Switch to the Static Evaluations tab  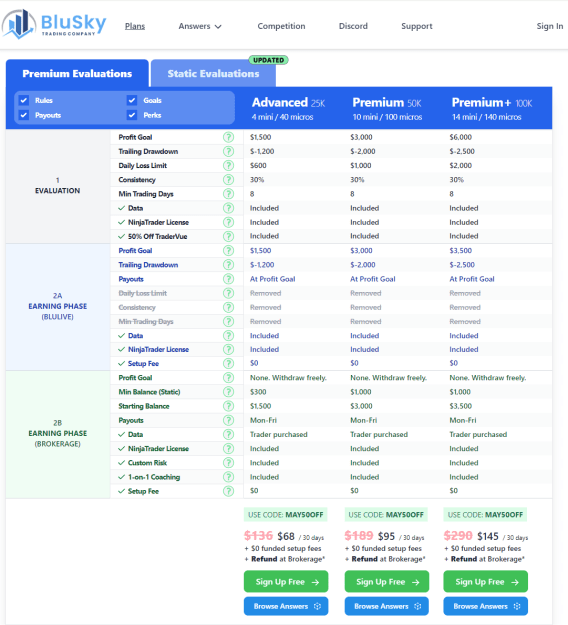tap(213, 73)
